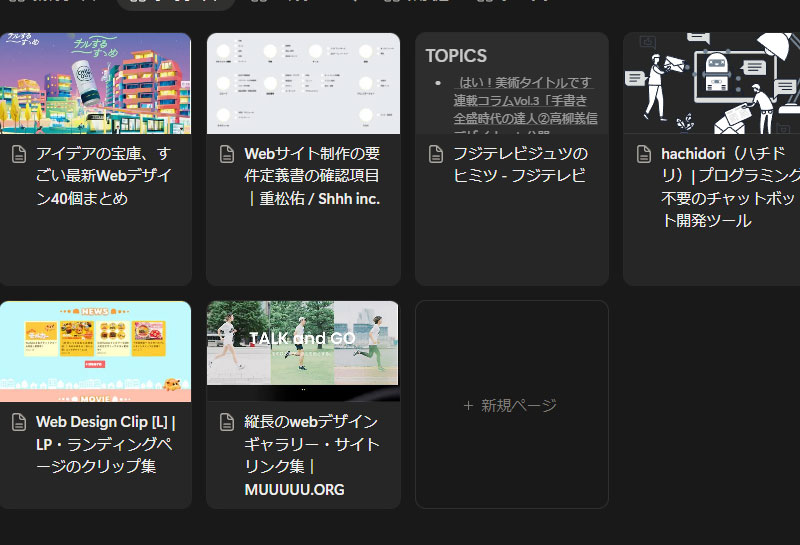The image size is (800, 545).
Task: Open the hachidori robot illustration thumbnail
Action: [x=711, y=83]
